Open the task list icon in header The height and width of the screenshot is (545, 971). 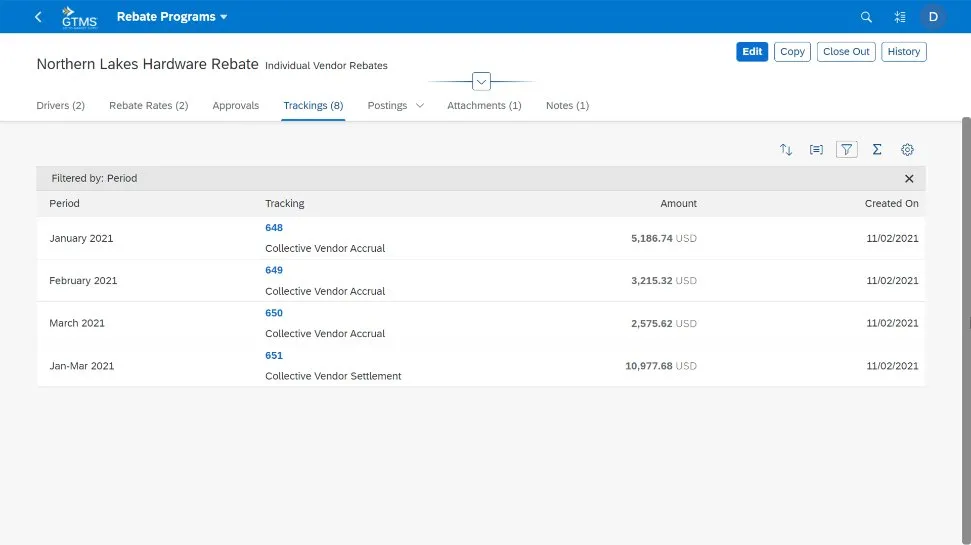point(900,17)
